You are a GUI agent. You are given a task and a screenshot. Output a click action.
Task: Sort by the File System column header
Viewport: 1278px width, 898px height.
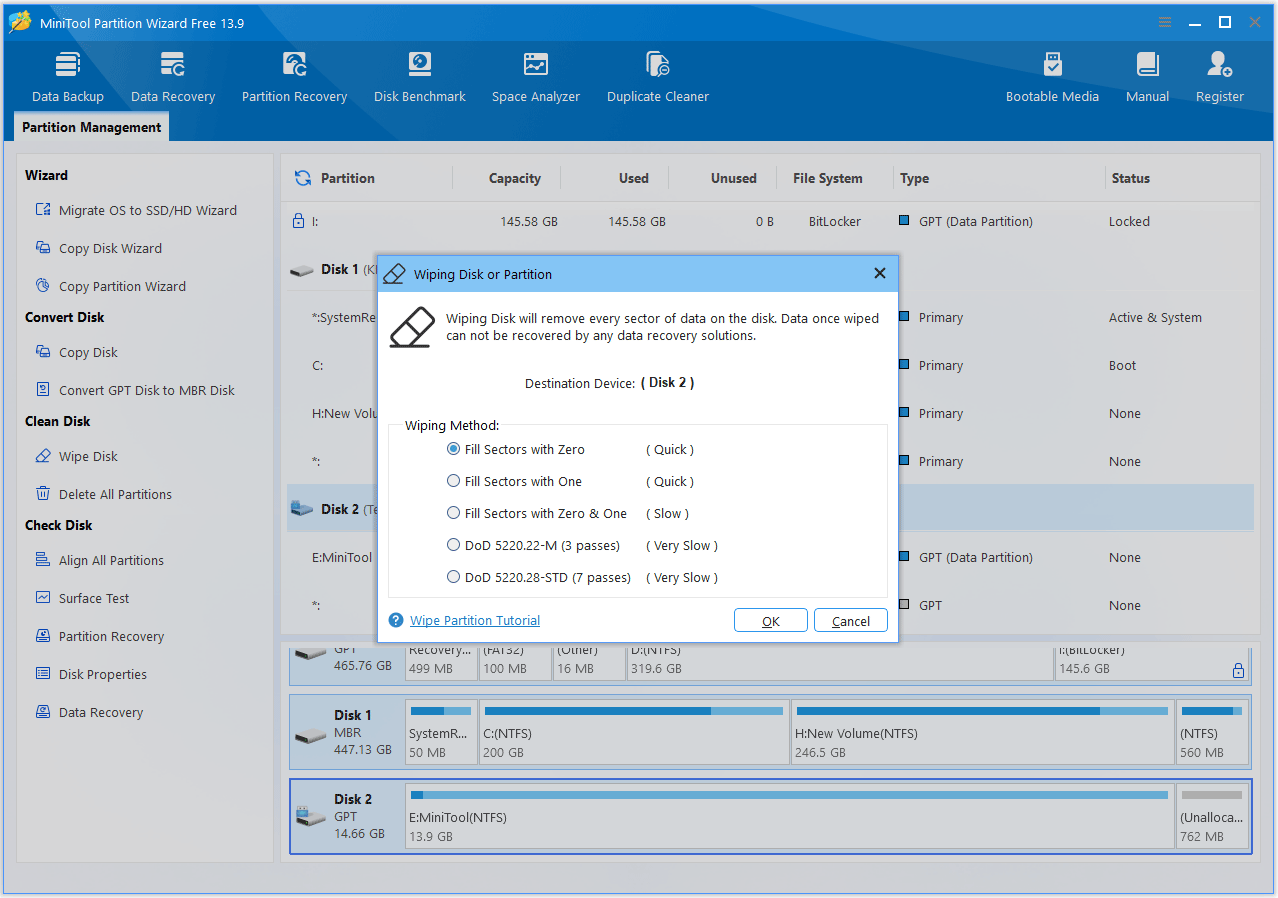click(828, 178)
